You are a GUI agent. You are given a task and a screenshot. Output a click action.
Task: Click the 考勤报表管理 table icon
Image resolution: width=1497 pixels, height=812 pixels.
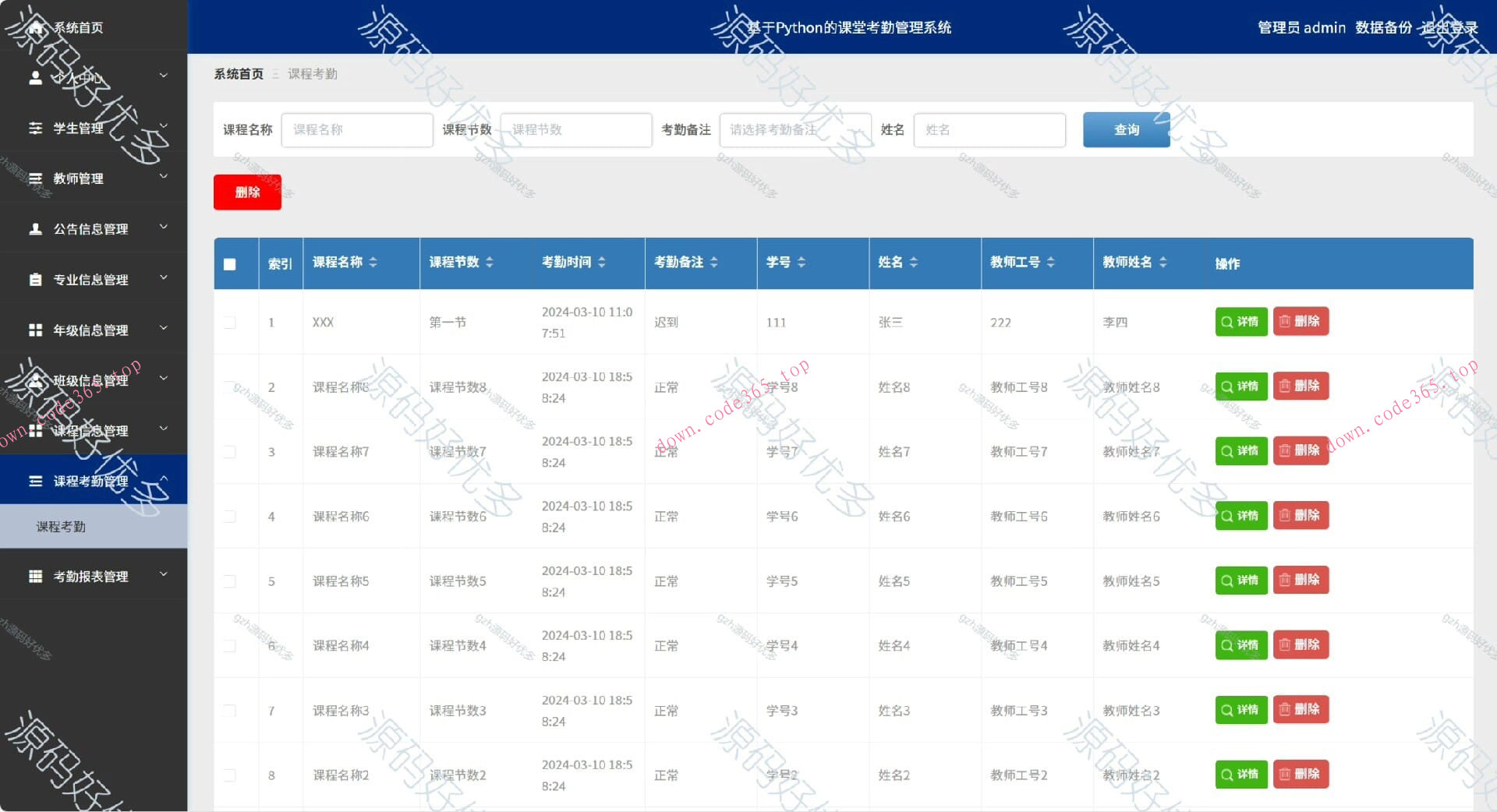point(34,577)
